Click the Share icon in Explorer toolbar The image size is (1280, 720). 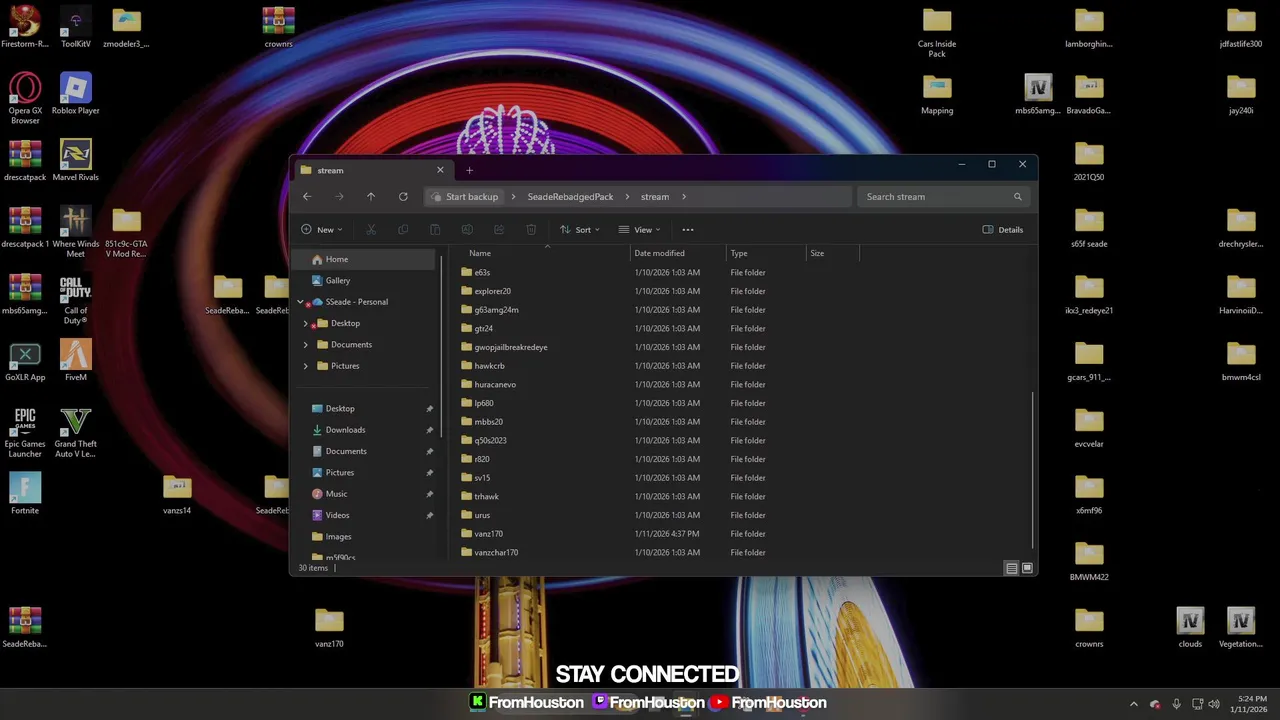click(499, 230)
